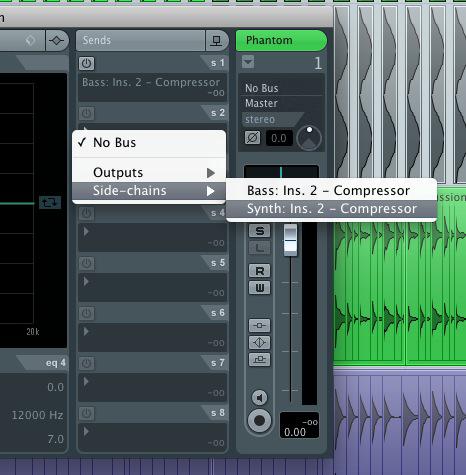Image resolution: width=466 pixels, height=475 pixels.
Task: Click the record enable button
Action: [260, 421]
